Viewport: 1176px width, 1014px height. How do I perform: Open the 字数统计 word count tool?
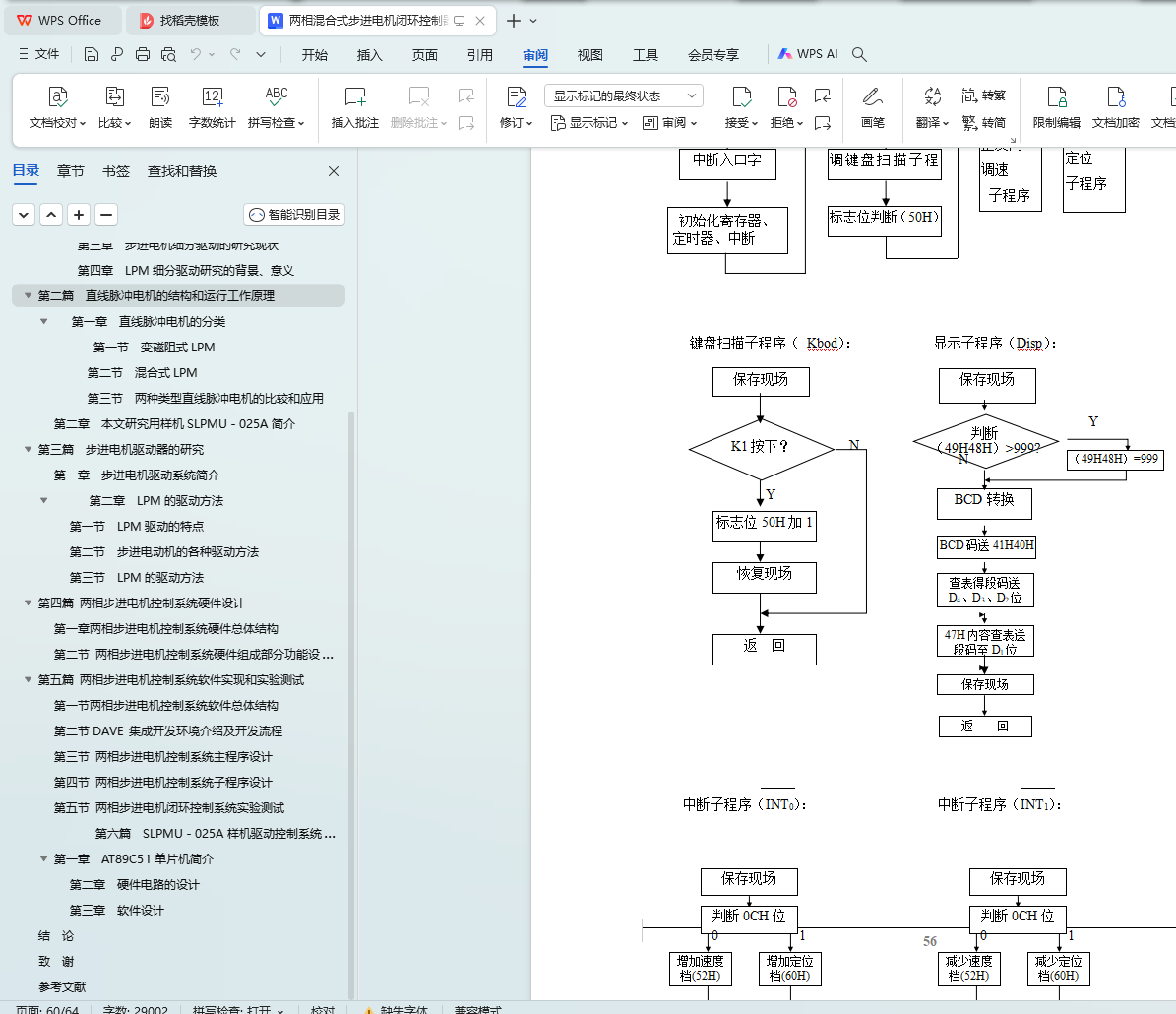213,107
